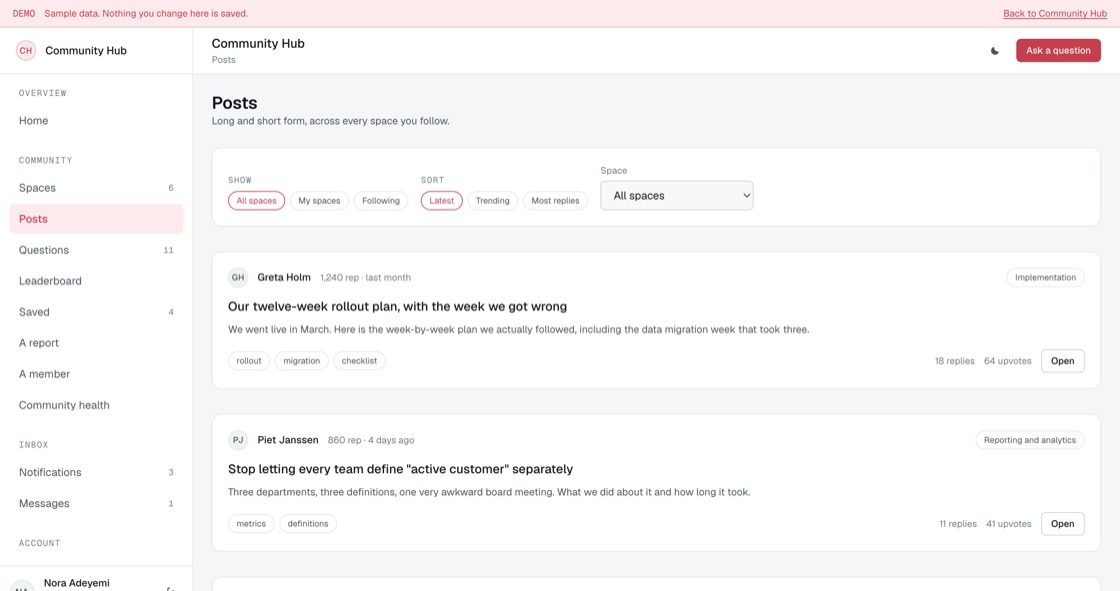Click the Questions count badge 11
The width and height of the screenshot is (1120, 591).
point(169,250)
